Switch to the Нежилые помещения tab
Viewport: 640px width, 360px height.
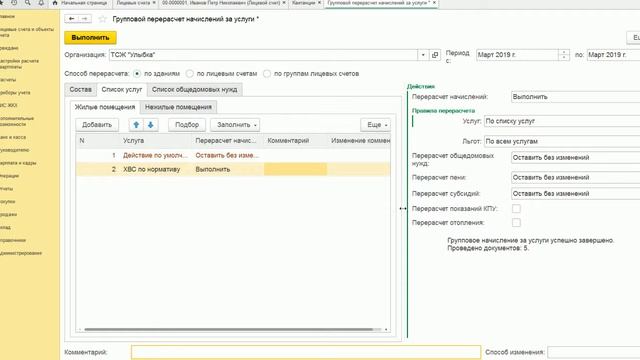(x=178, y=107)
